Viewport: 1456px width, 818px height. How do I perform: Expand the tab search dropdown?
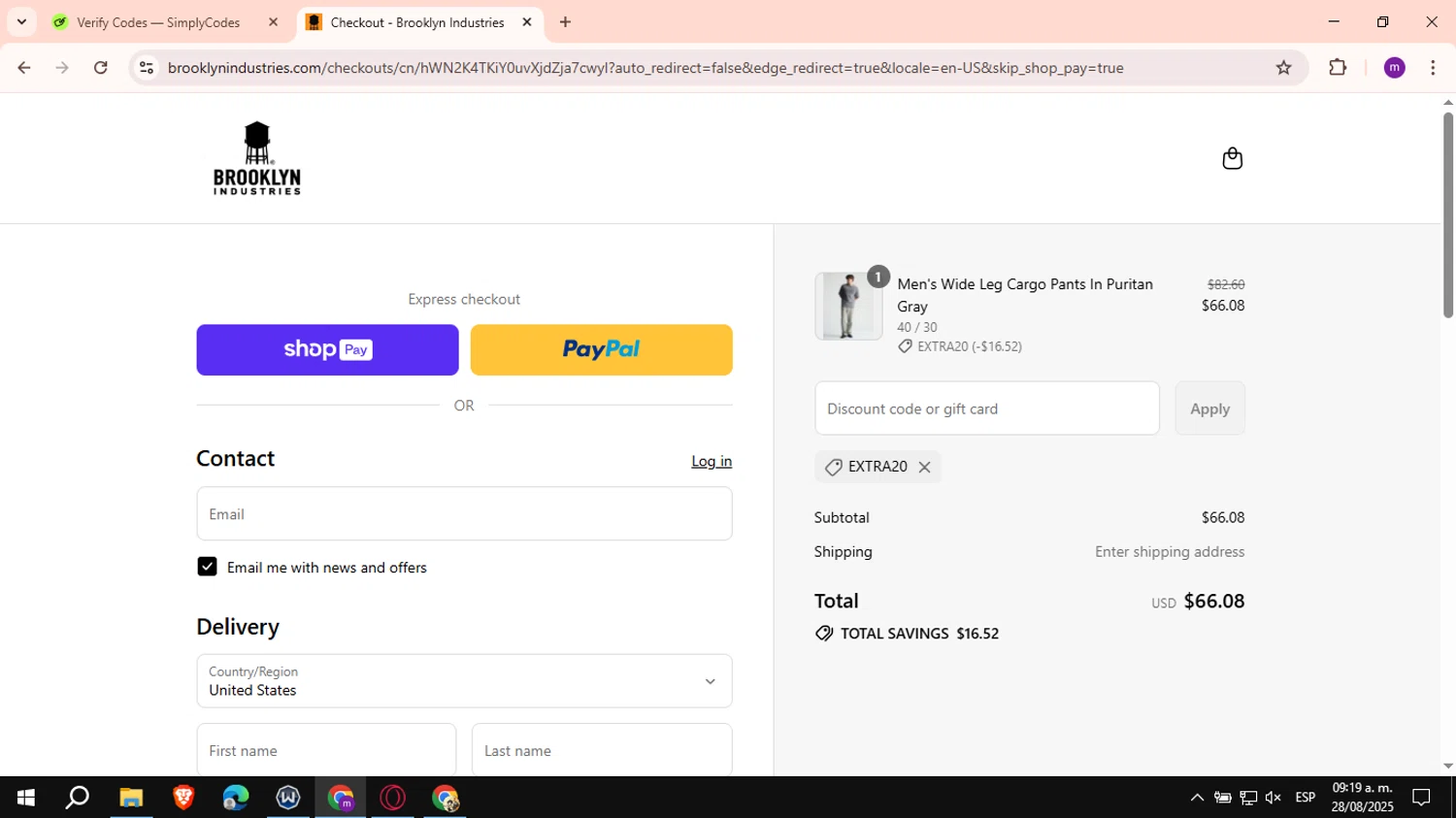pos(21,22)
